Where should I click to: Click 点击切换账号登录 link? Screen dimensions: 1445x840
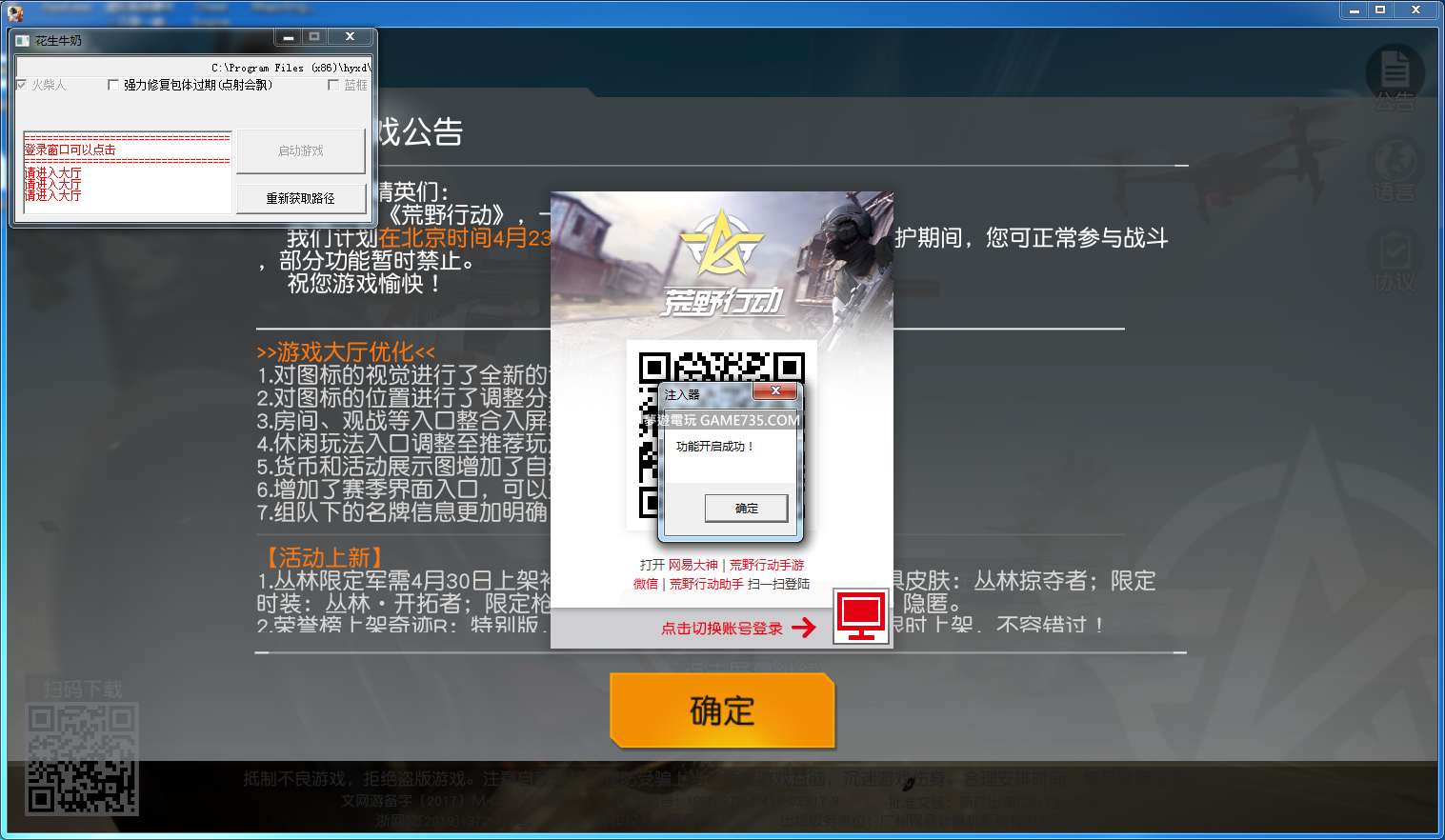pyautogui.click(x=722, y=628)
